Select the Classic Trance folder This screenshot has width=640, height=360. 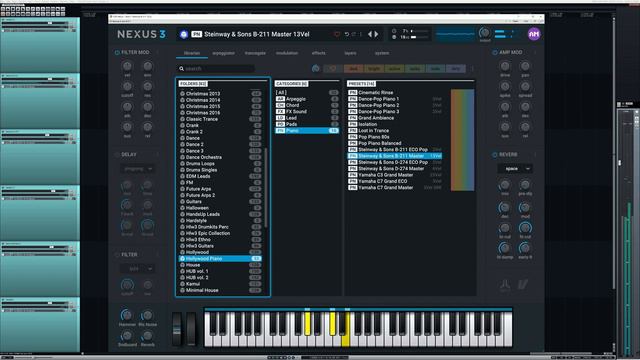click(220, 119)
